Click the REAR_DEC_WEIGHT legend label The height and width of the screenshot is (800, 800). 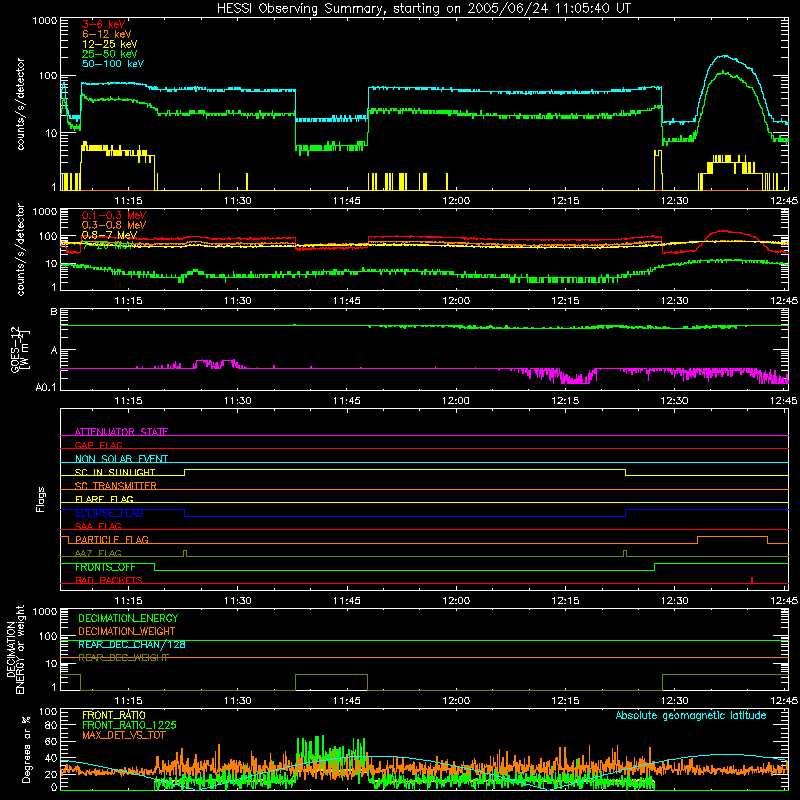point(123,658)
